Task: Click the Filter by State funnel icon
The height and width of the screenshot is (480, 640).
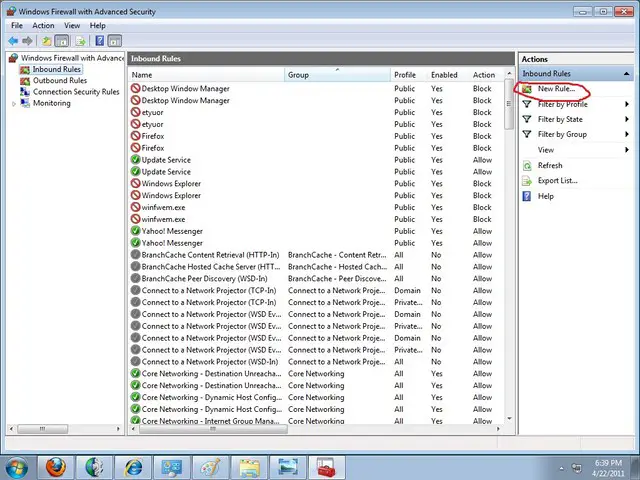Action: 527,119
